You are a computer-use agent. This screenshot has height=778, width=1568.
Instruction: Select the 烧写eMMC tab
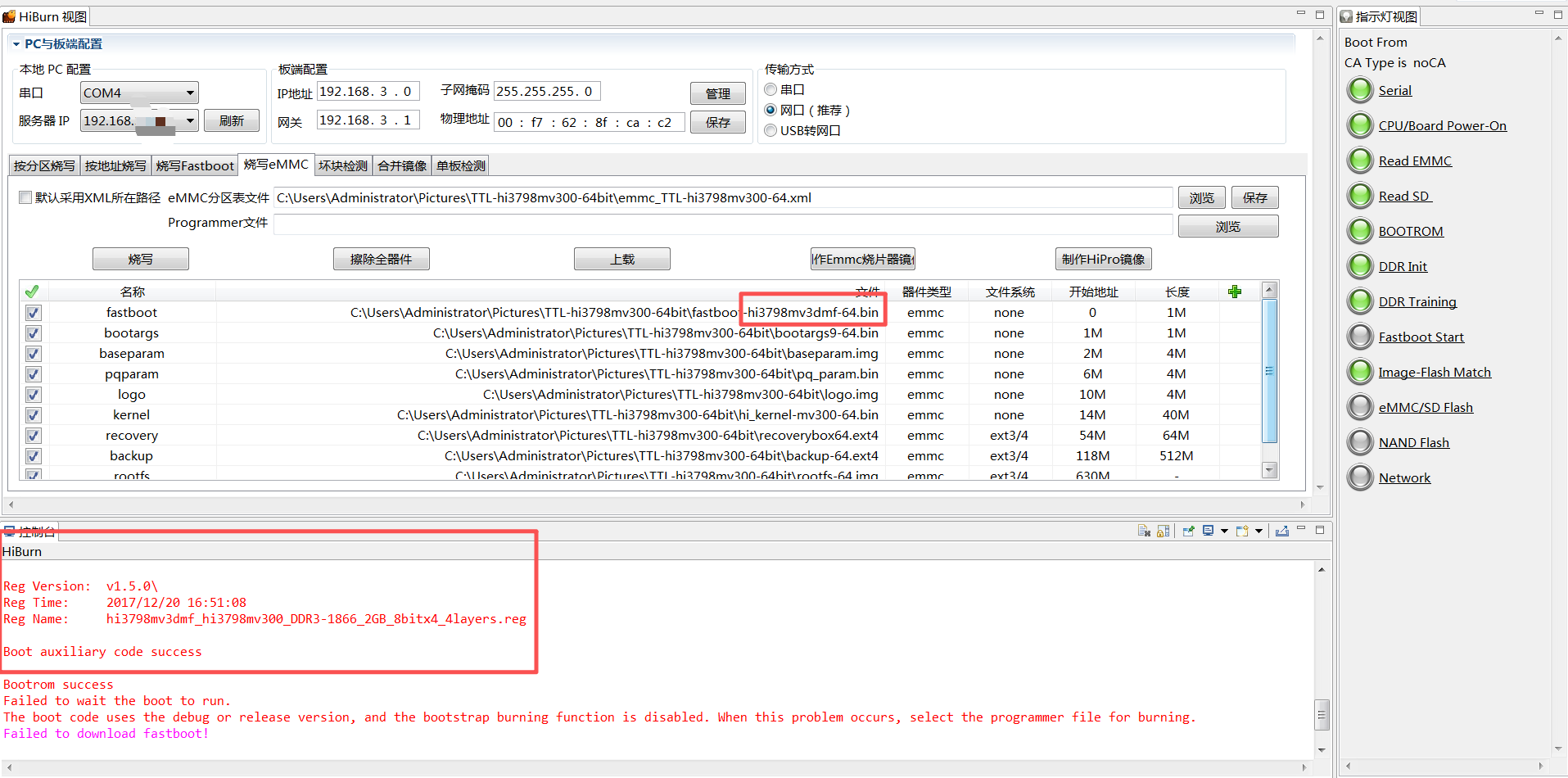click(x=276, y=165)
